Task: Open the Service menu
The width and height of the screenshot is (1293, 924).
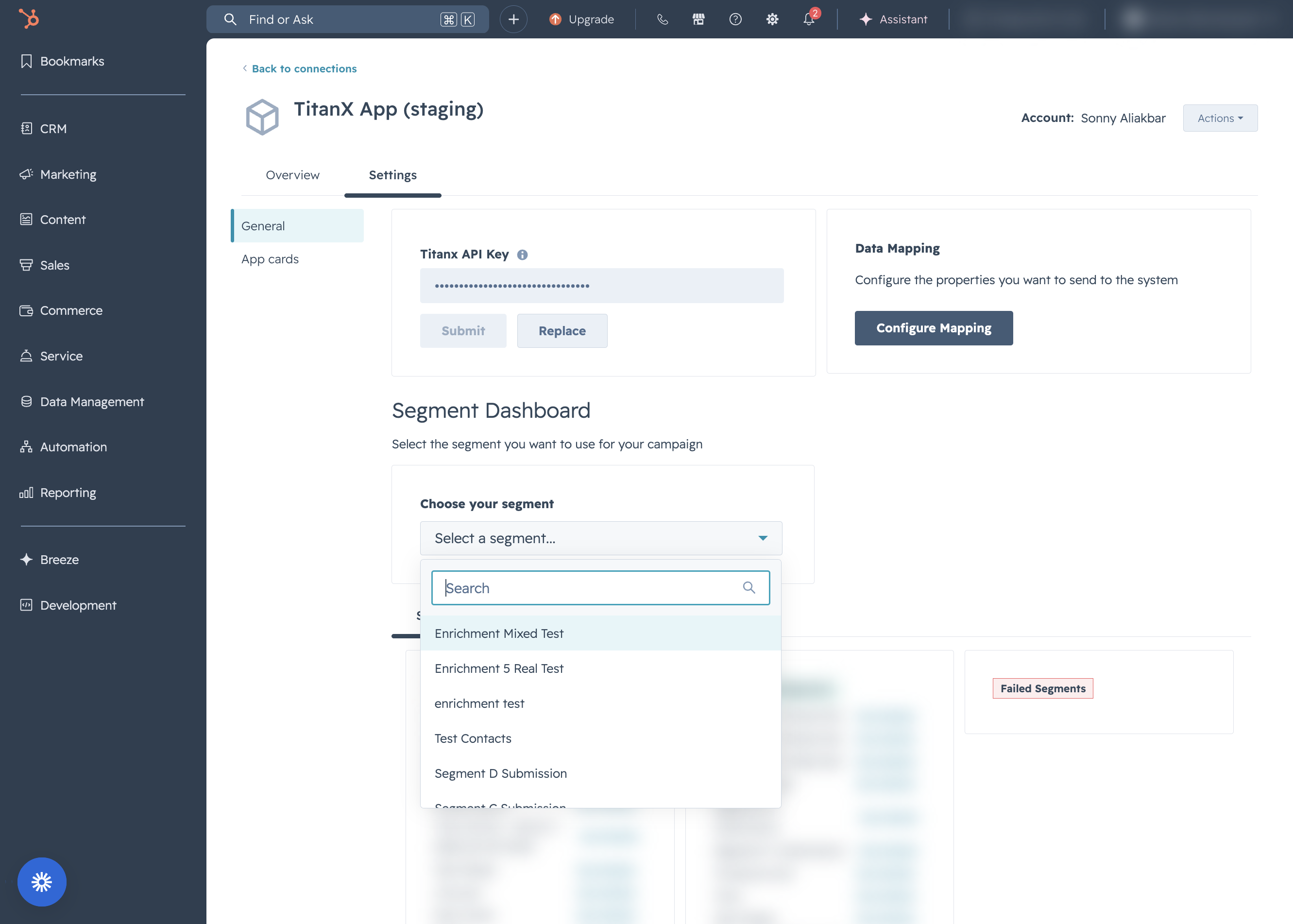Action: point(52,356)
